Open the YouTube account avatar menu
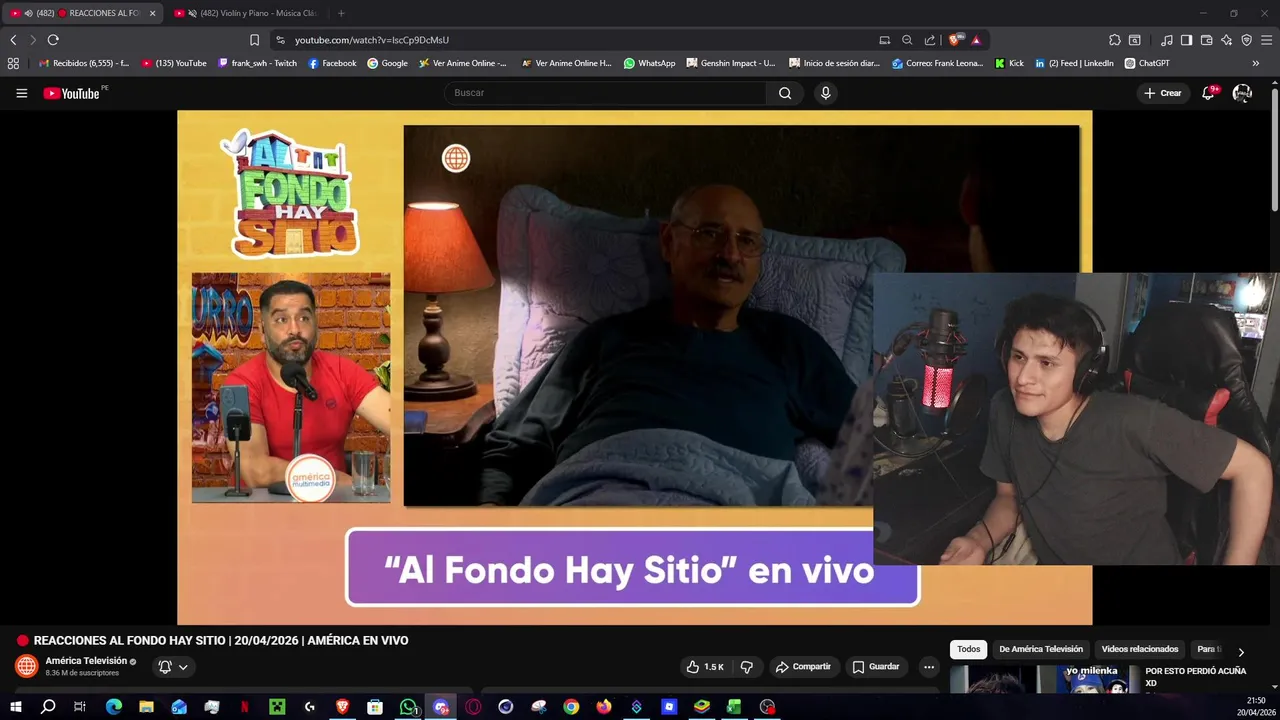The width and height of the screenshot is (1280, 720). coord(1242,93)
